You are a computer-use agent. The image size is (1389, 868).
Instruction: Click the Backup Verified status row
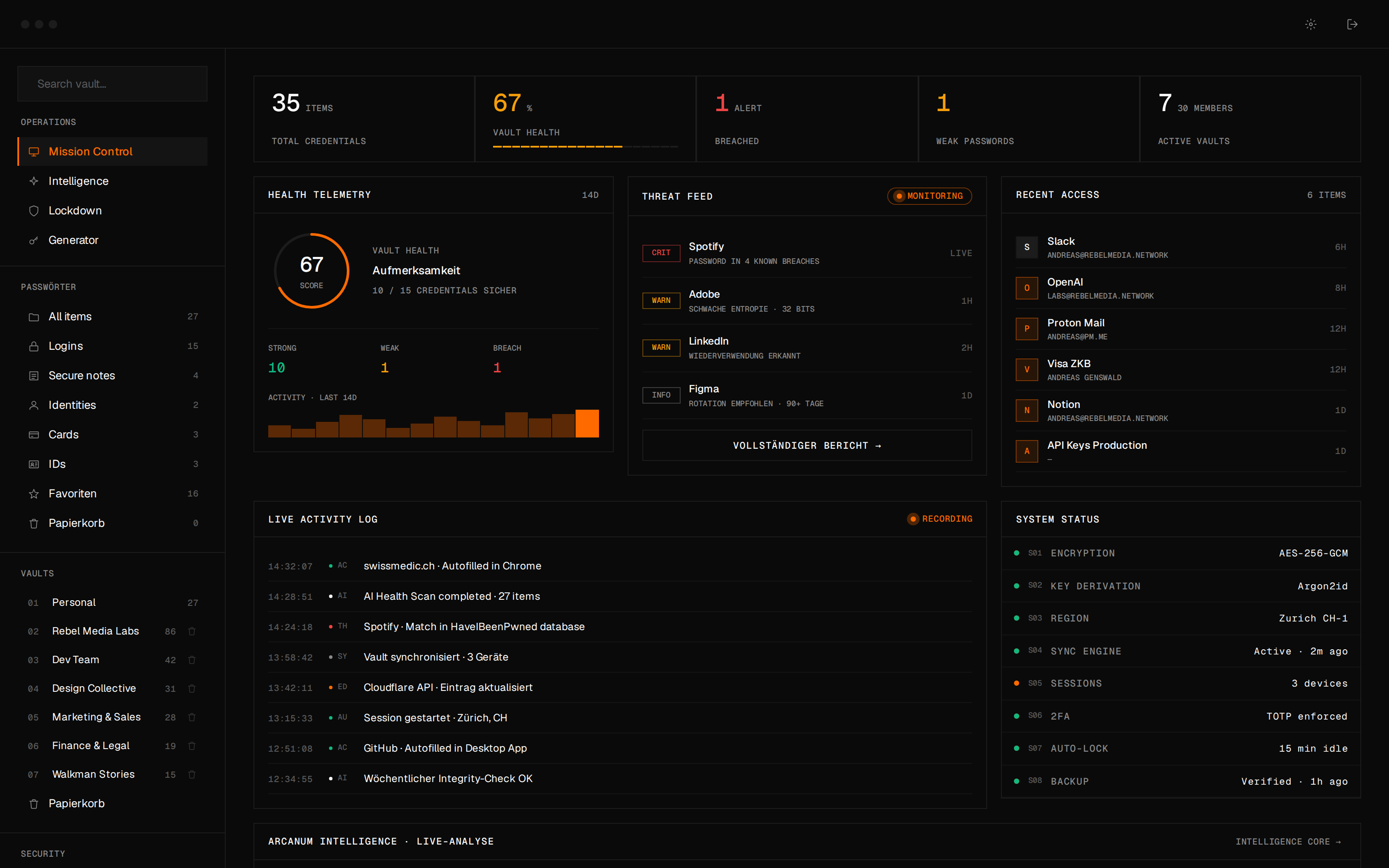click(x=1181, y=781)
